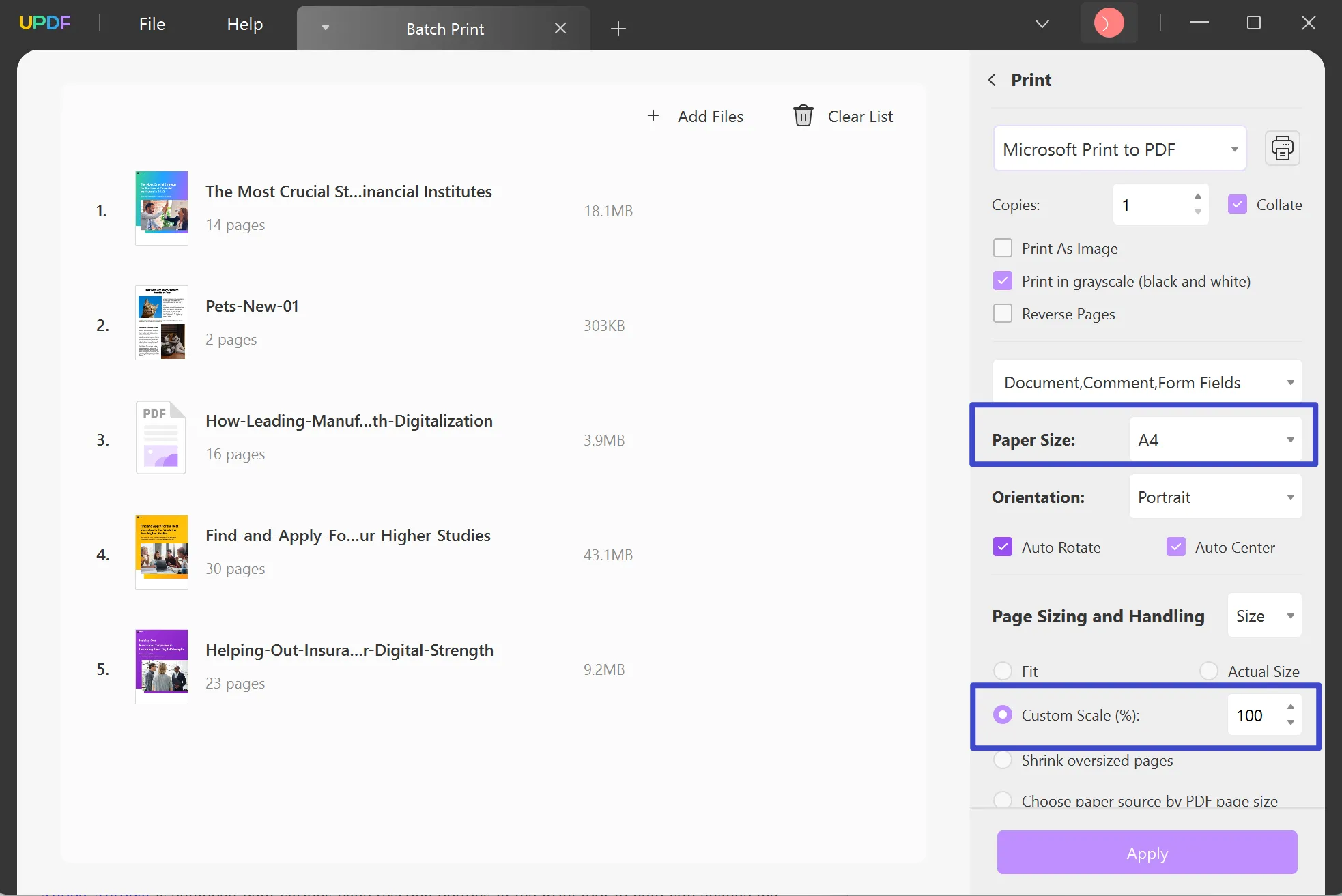This screenshot has height=896, width=1342.
Task: Open the File menu
Action: [152, 24]
